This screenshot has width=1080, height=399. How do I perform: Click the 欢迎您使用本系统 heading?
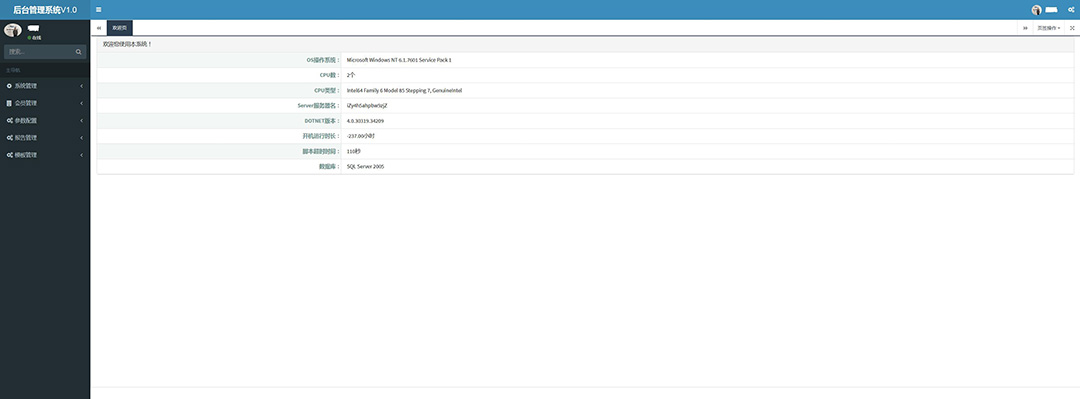(127, 44)
